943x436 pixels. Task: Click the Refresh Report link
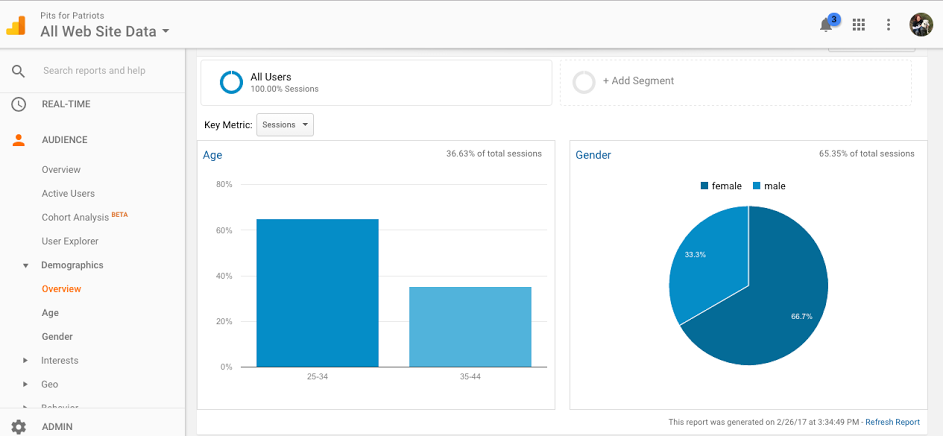click(x=892, y=422)
